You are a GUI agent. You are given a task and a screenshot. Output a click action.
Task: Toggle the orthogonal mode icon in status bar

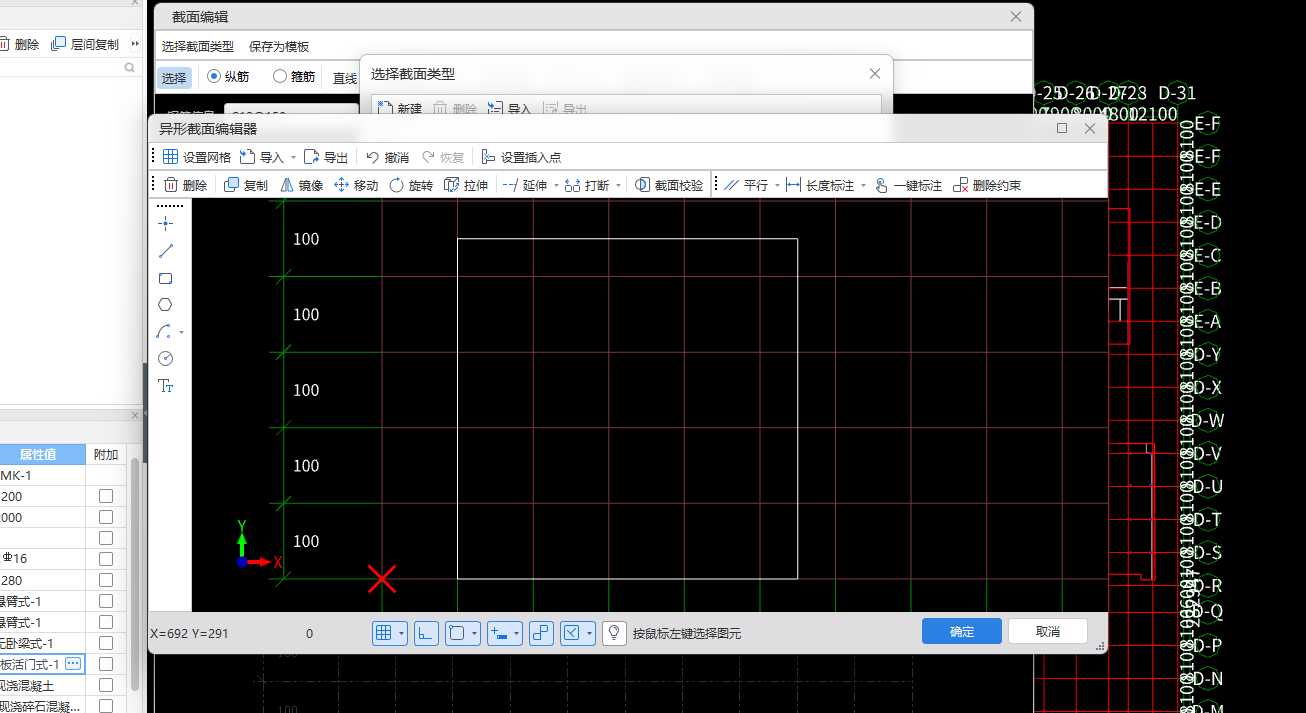click(426, 633)
